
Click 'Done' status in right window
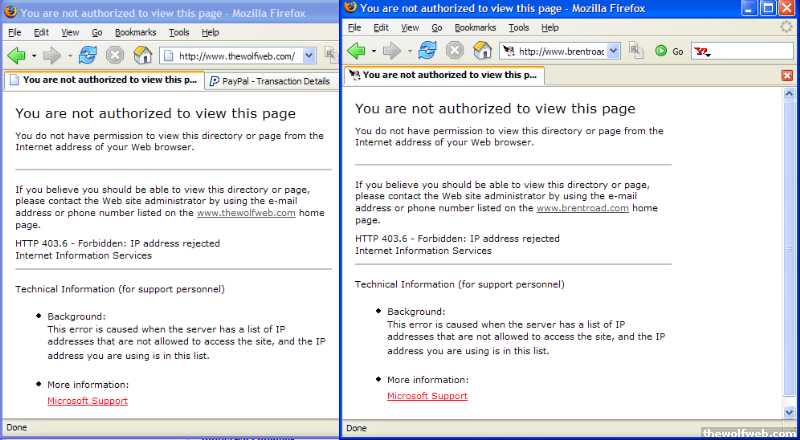[357, 428]
